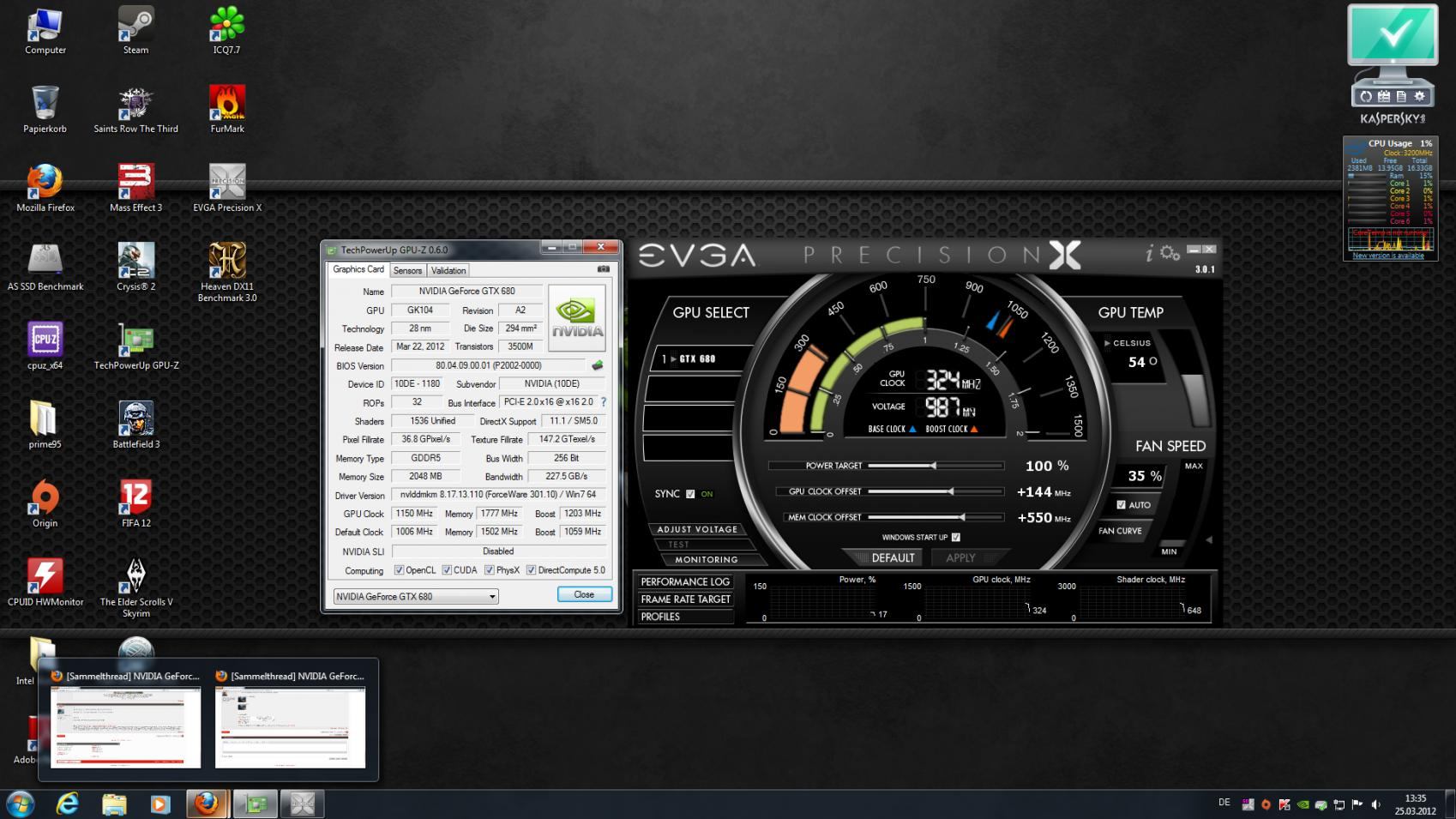Toggle the PhysX checkbox

pyautogui.click(x=489, y=570)
